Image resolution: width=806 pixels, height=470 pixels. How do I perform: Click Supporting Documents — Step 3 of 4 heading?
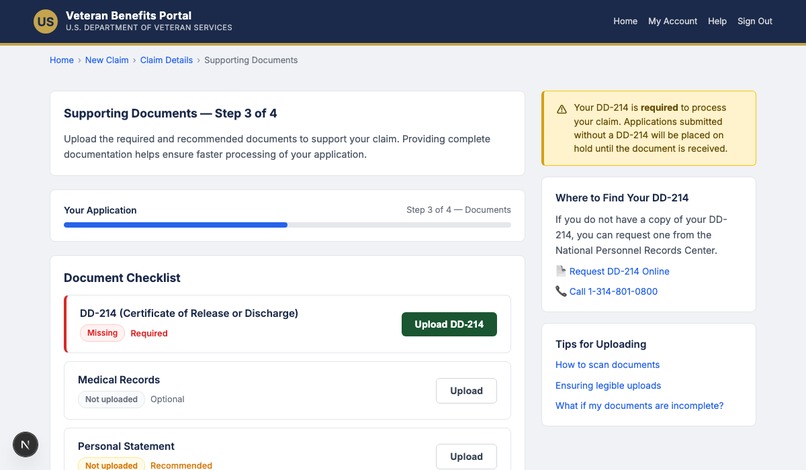click(170, 113)
